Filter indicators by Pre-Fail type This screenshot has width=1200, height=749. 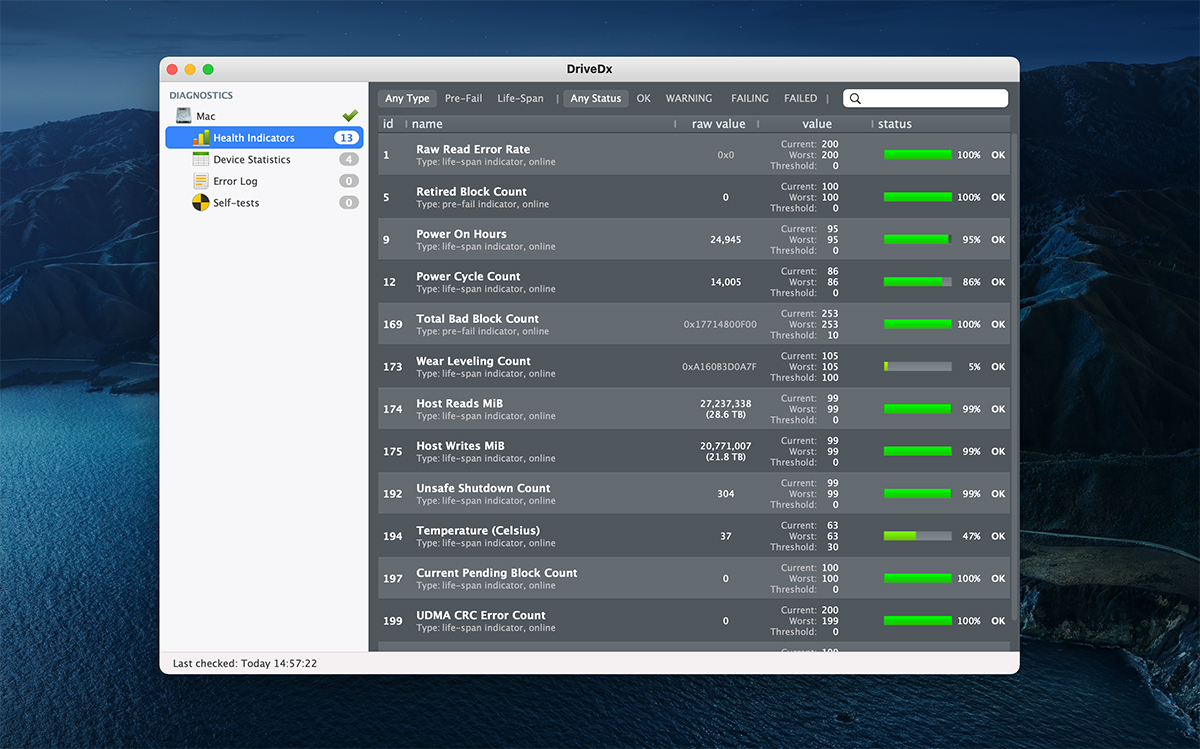(x=464, y=98)
